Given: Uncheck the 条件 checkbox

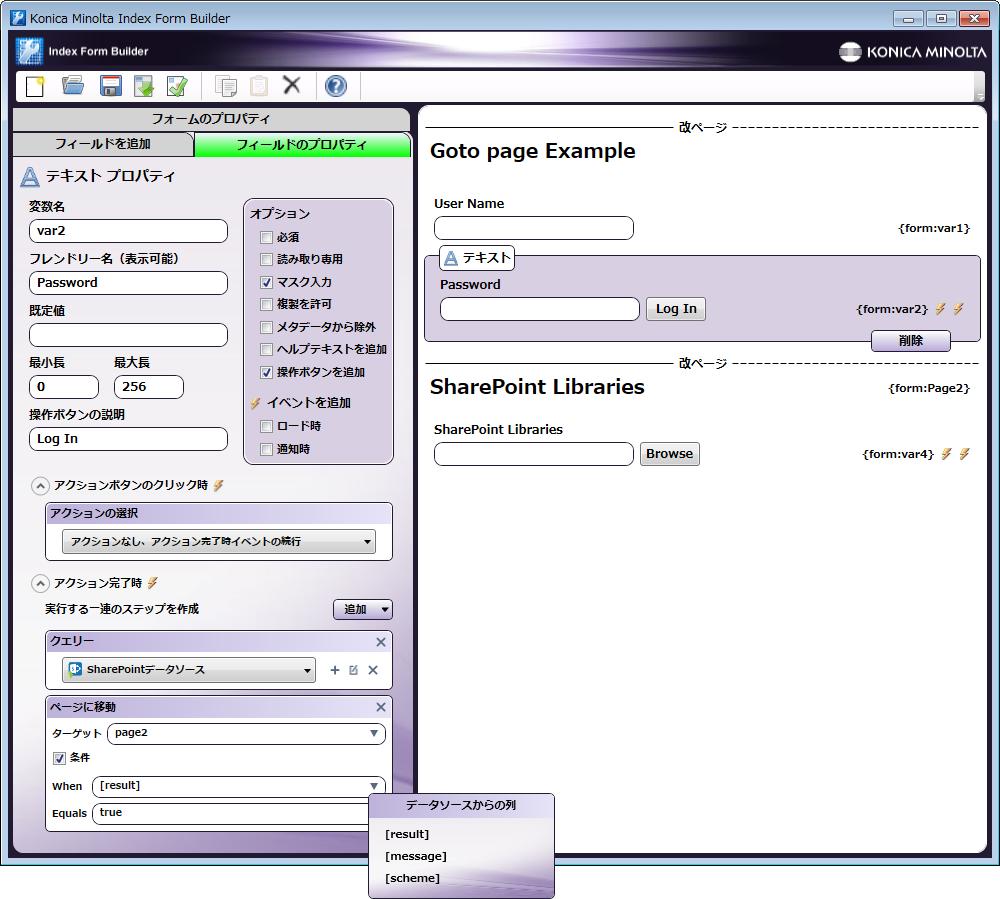Looking at the screenshot, I should pos(59,758).
